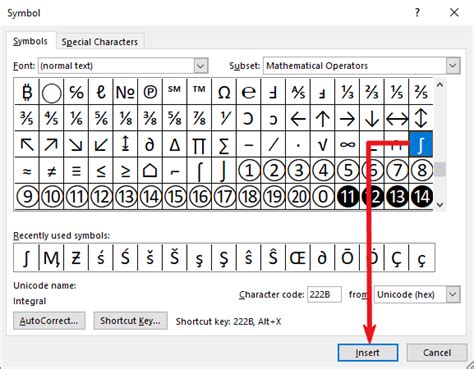Choose the square root √ symbol
The height and width of the screenshot is (369, 474).
coord(322,144)
